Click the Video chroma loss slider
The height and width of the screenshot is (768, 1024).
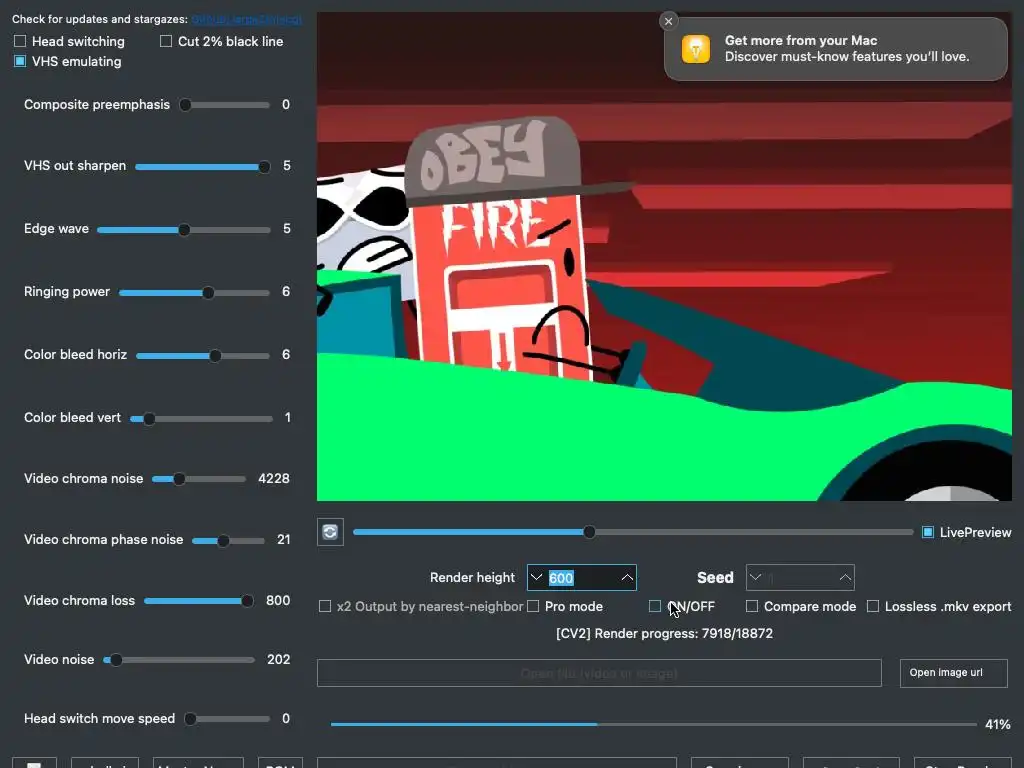coord(199,601)
